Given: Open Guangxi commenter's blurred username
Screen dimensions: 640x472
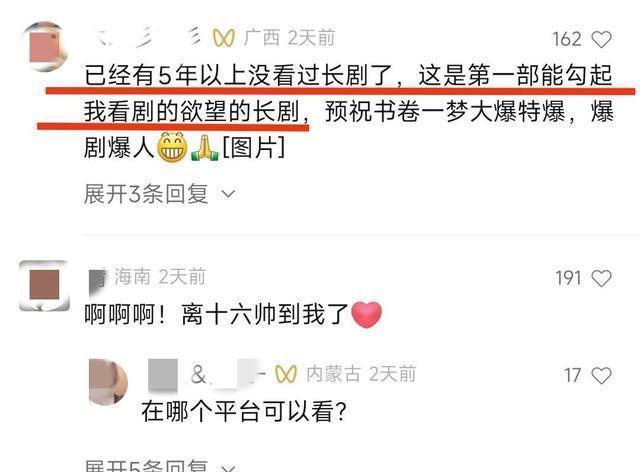Looking at the screenshot, I should [x=147, y=38].
